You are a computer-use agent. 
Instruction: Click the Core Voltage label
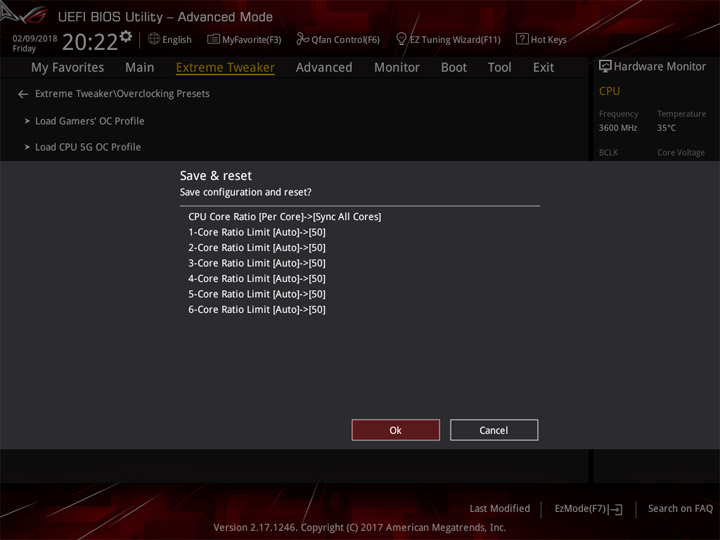tap(681, 152)
